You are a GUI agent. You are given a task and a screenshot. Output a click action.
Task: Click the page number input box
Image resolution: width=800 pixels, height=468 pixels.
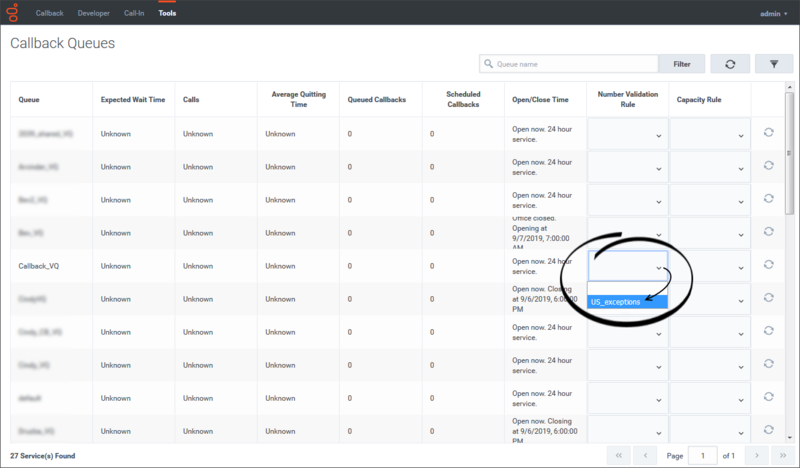pos(703,455)
